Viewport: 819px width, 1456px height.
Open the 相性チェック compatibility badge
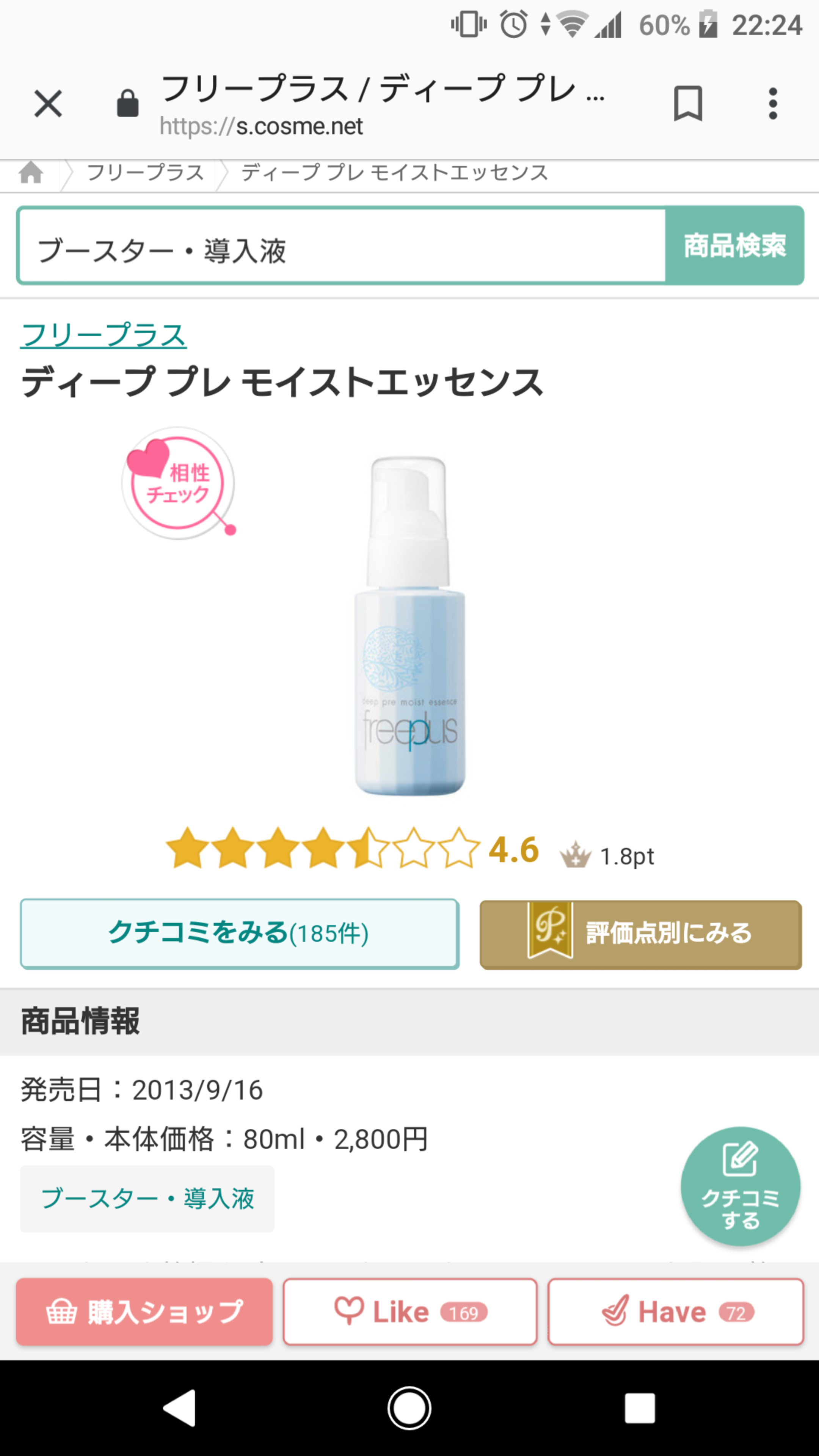click(x=179, y=483)
